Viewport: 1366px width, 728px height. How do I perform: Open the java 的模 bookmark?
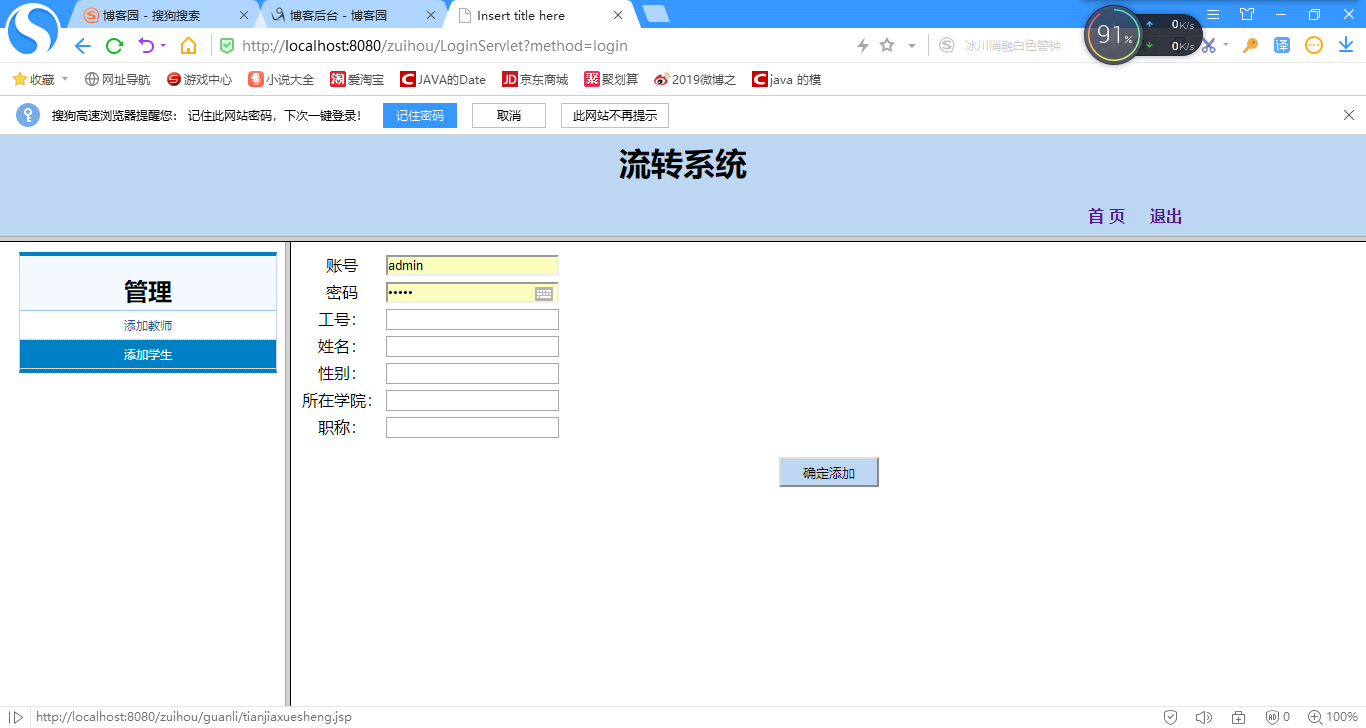click(x=787, y=79)
